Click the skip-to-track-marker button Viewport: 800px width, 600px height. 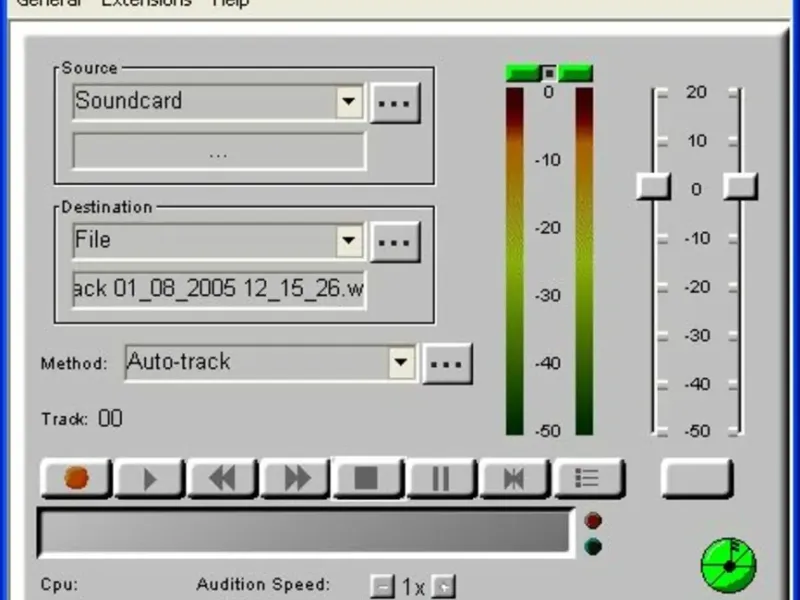click(514, 479)
